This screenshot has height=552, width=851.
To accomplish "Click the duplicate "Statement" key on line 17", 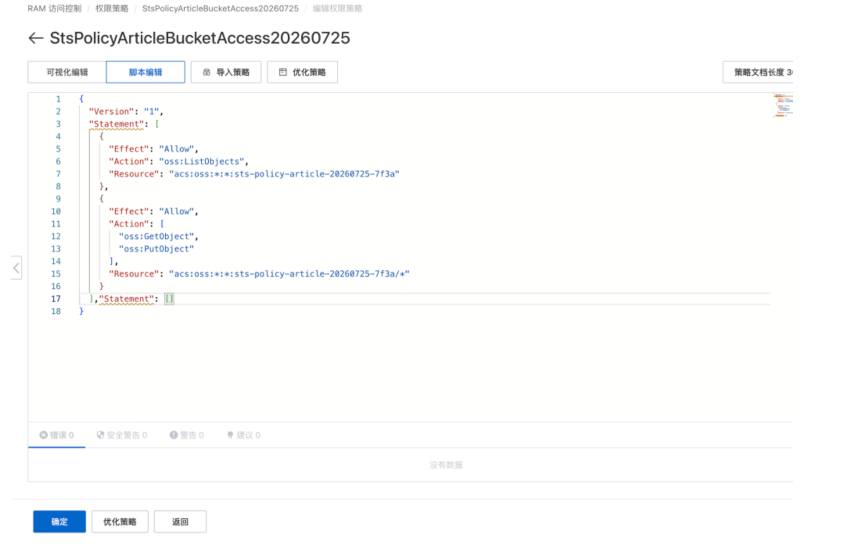I will (126, 299).
